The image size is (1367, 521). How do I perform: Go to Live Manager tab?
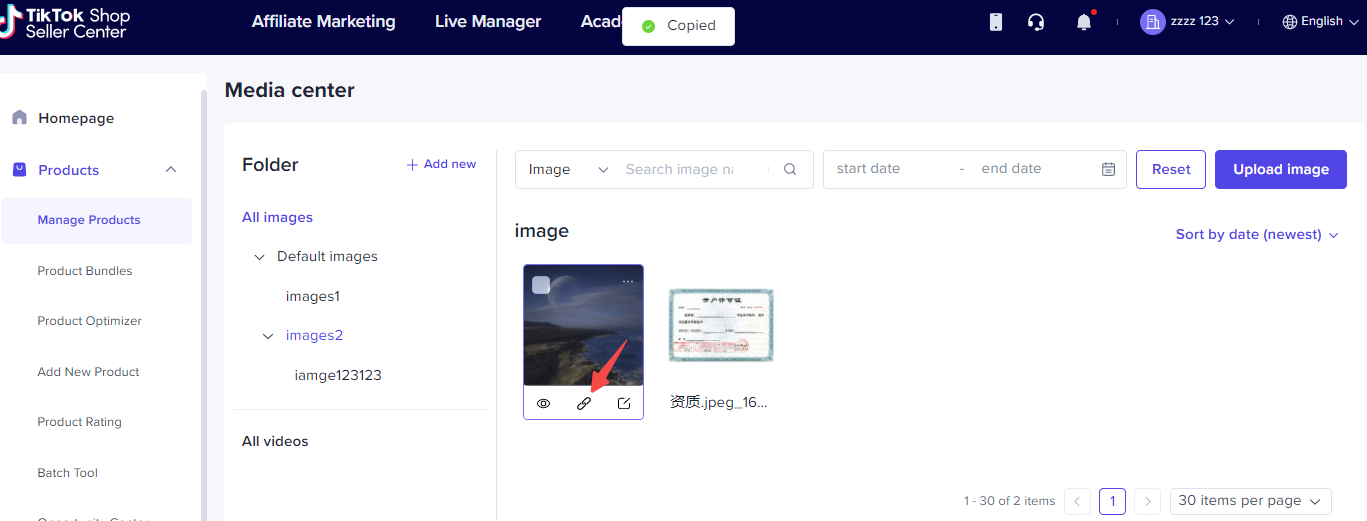488,22
